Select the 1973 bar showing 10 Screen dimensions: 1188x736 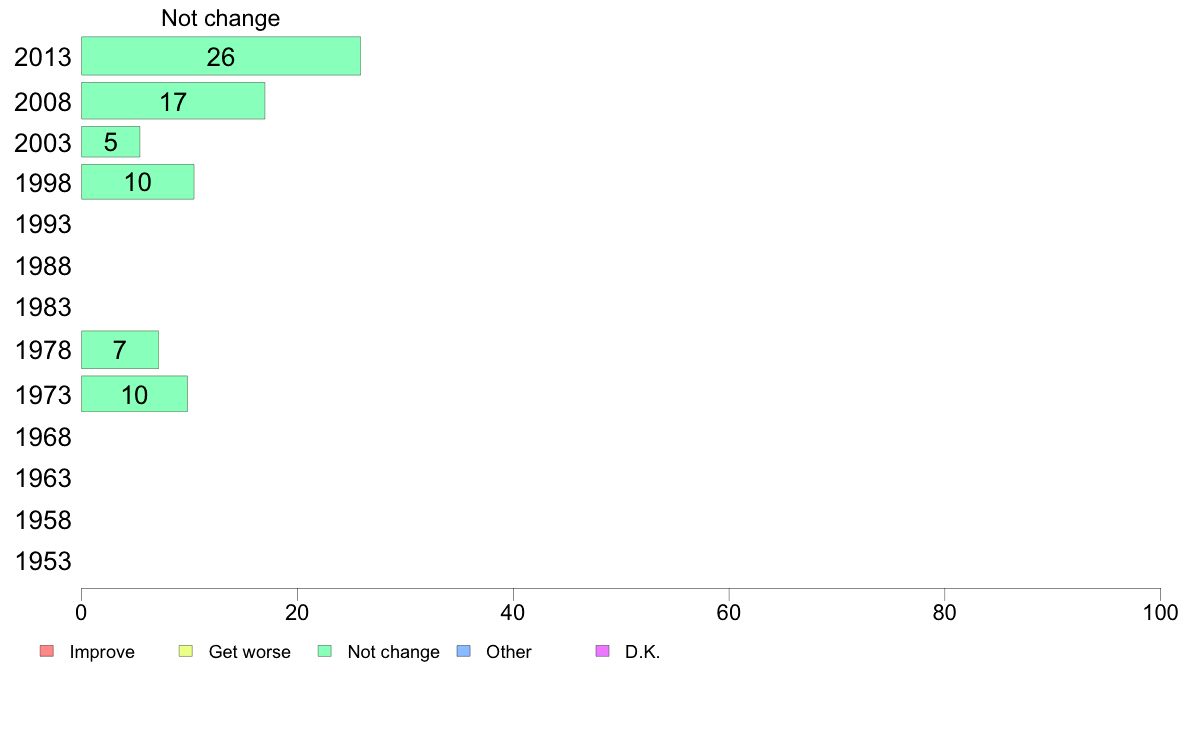point(135,394)
